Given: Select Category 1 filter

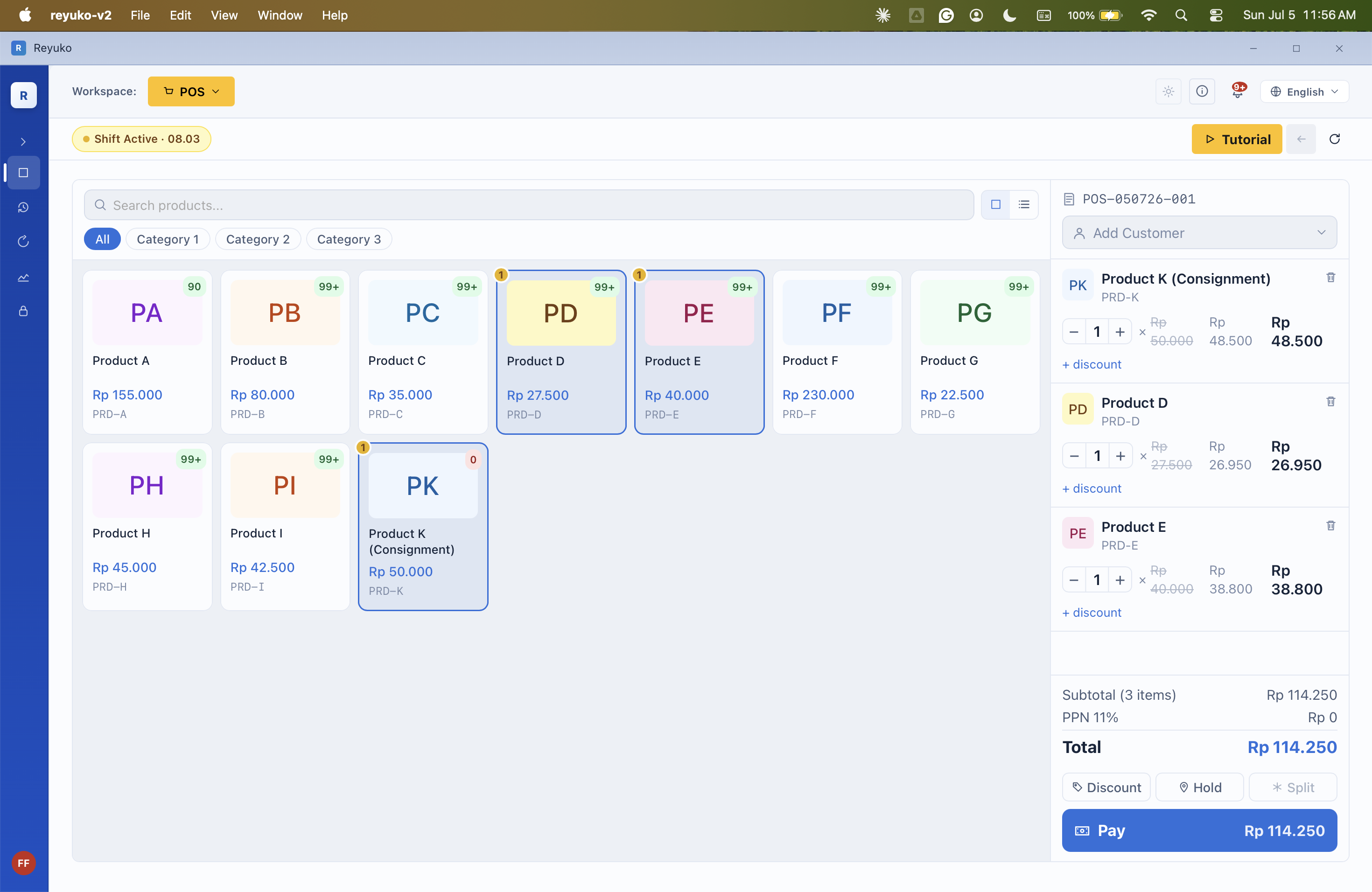Looking at the screenshot, I should tap(168, 239).
